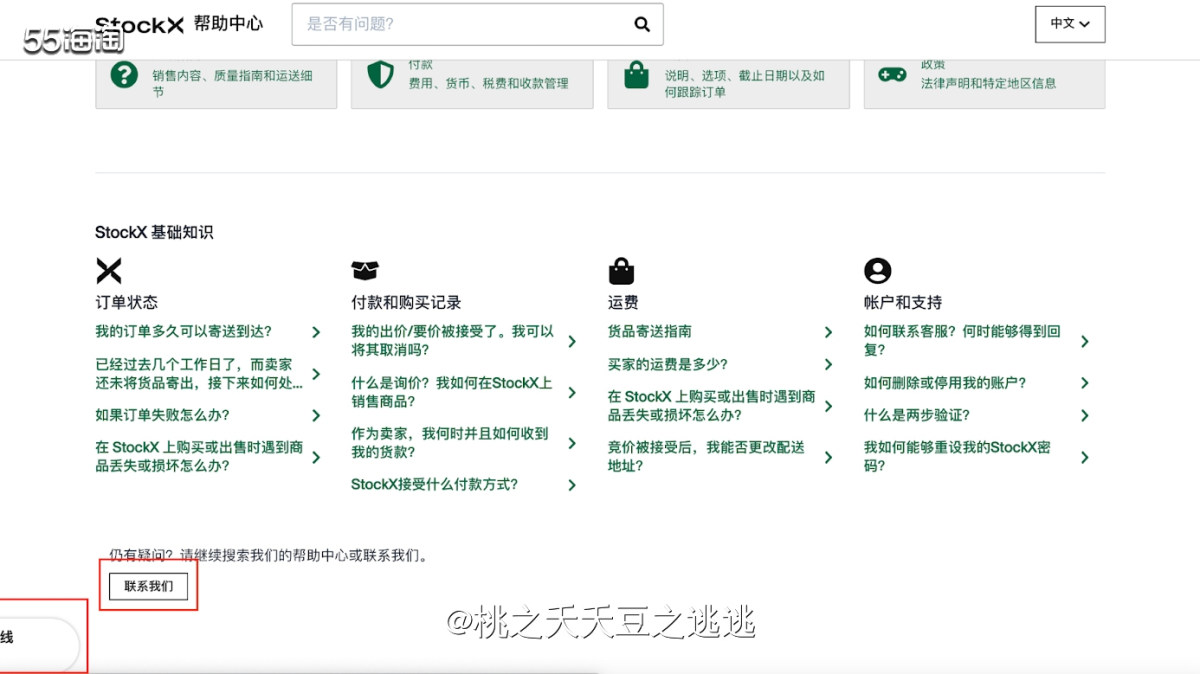Click chevron next to 如何删除或停用我的账户

1084,383
